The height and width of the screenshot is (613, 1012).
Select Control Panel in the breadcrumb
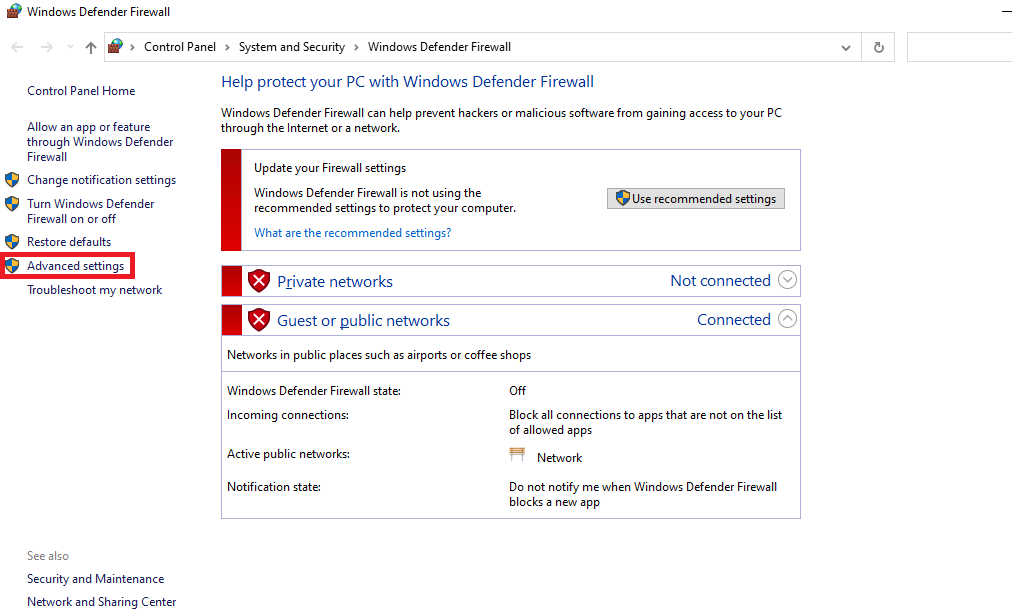(180, 47)
